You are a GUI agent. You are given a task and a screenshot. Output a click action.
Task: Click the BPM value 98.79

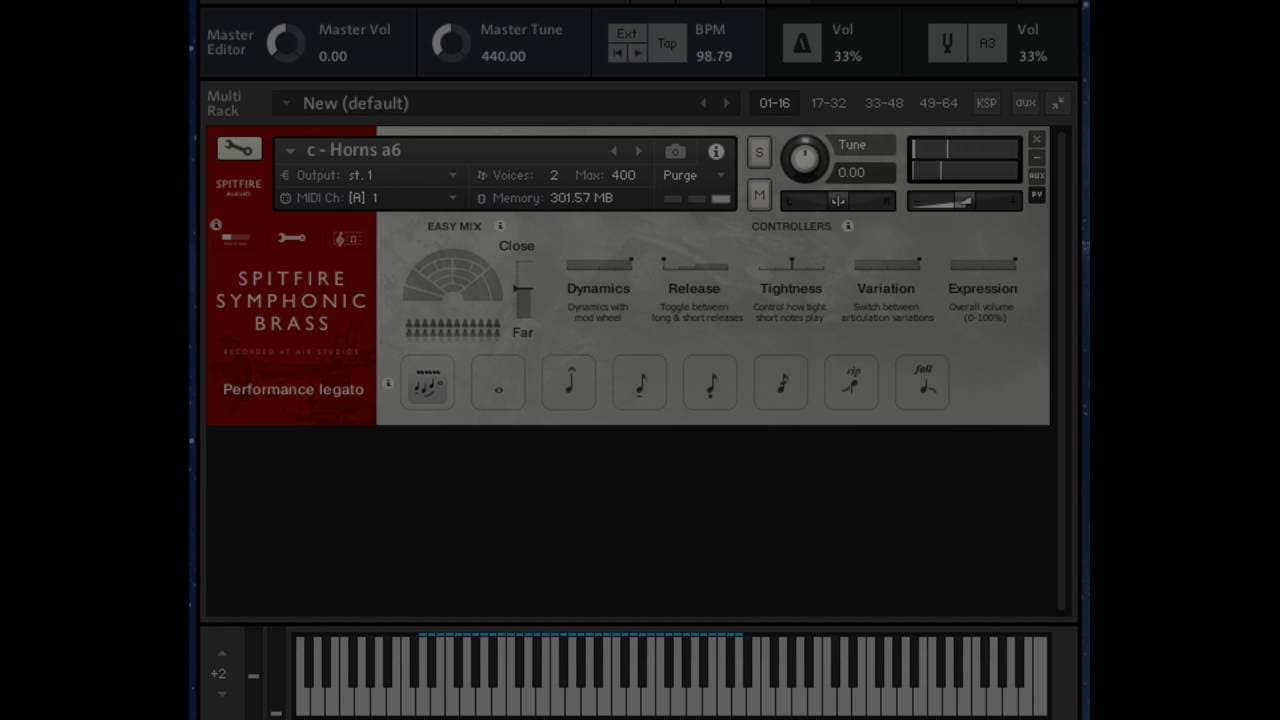coord(714,56)
